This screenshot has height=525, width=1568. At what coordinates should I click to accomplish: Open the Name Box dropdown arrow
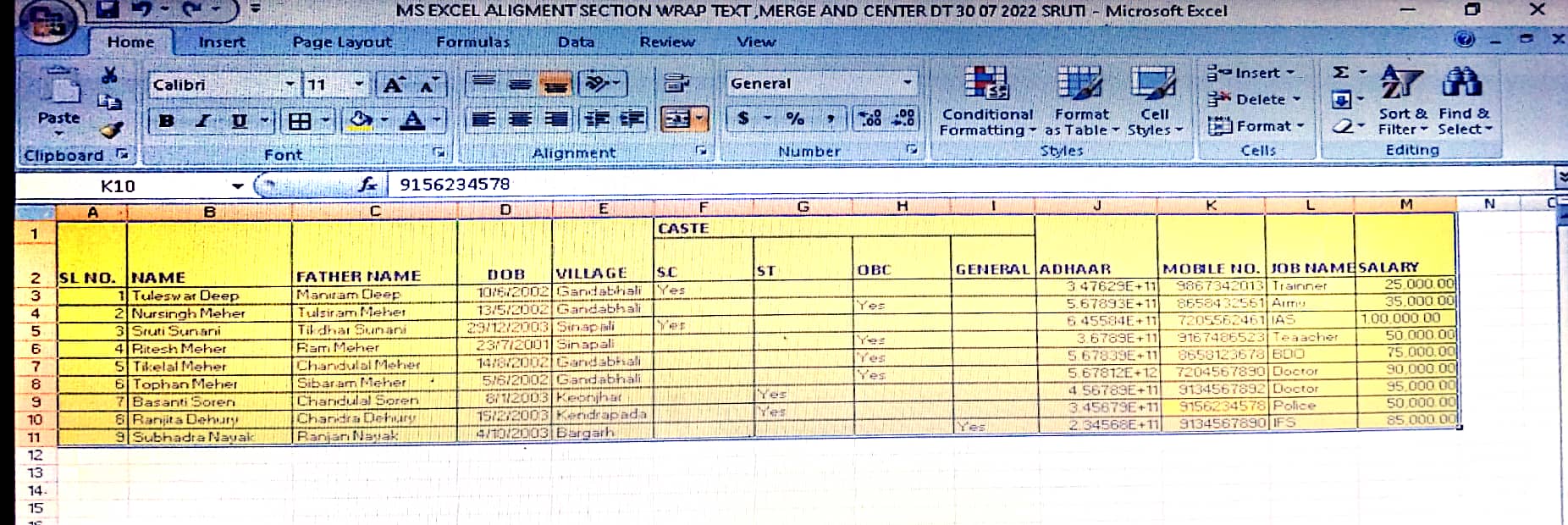click(x=237, y=185)
